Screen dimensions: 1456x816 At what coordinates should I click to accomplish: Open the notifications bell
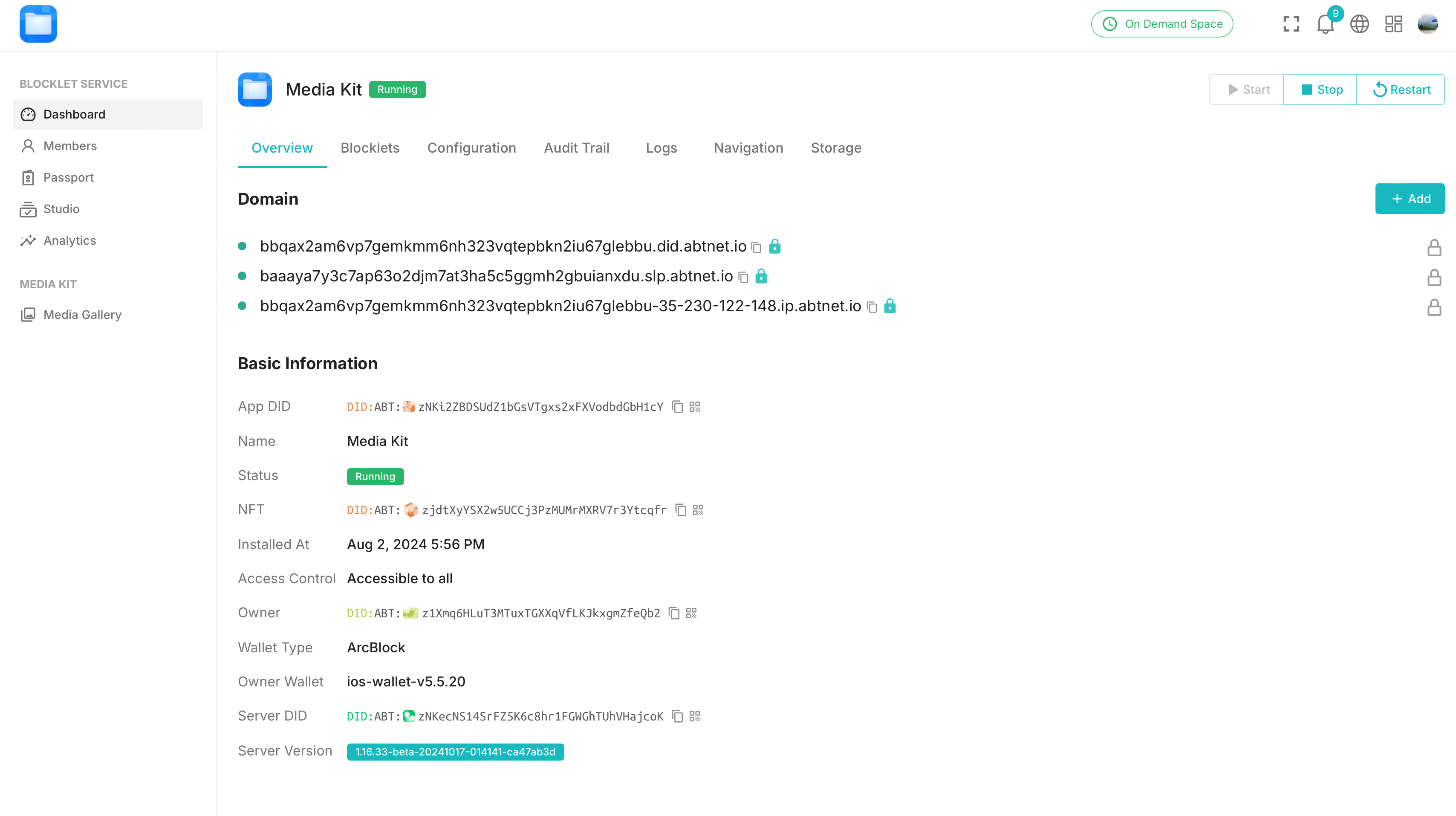point(1325,24)
